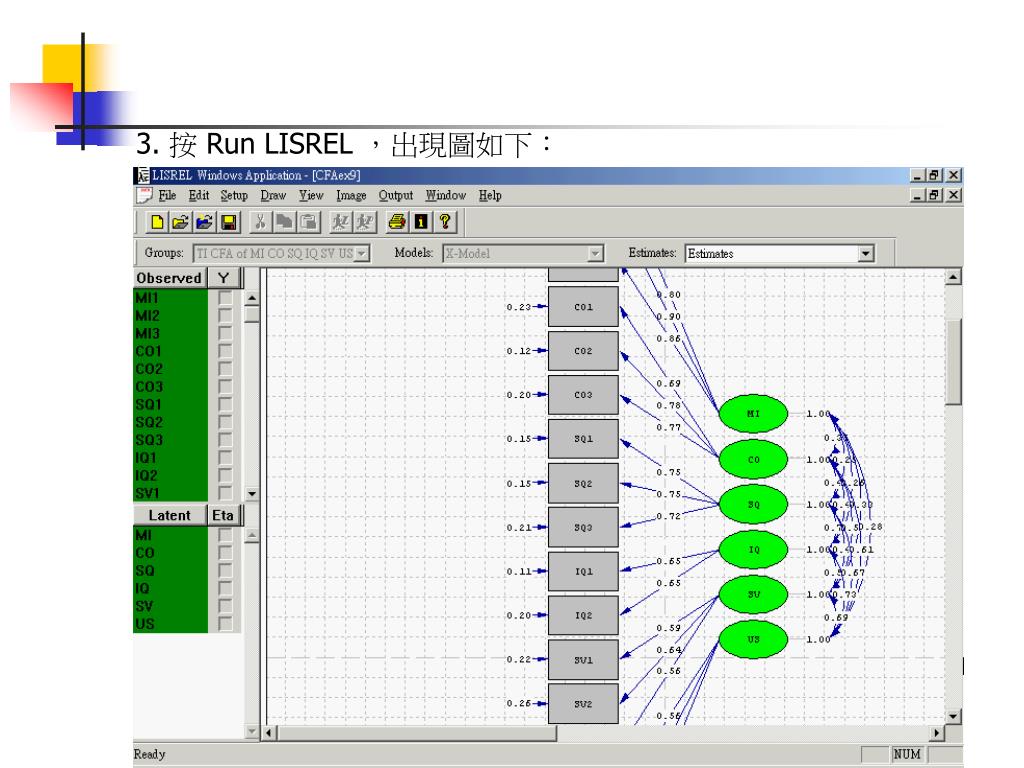Select the SV2 observed variable box
This screenshot has width=1024, height=768.
pos(583,704)
